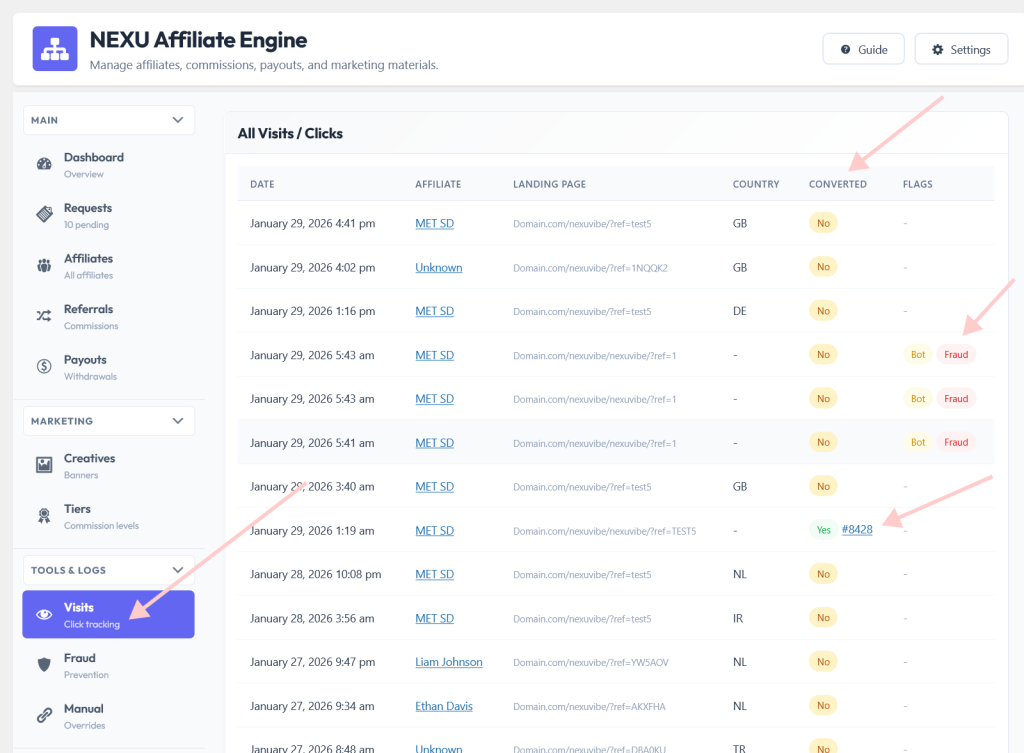Viewport: 1024px width, 753px height.
Task: Click landing page ending ref=TEST5
Action: (605, 531)
